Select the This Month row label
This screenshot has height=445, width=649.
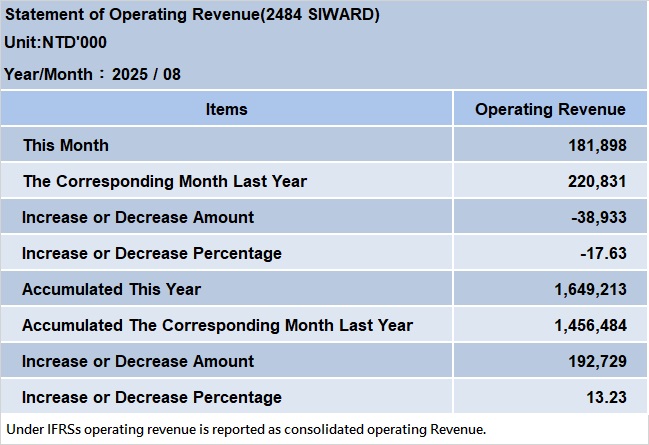point(66,145)
